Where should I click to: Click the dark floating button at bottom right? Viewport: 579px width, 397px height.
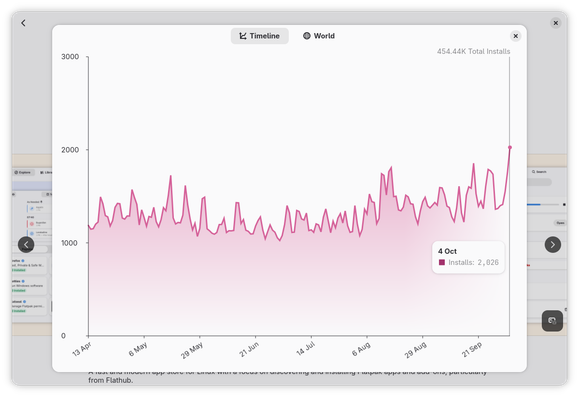552,321
